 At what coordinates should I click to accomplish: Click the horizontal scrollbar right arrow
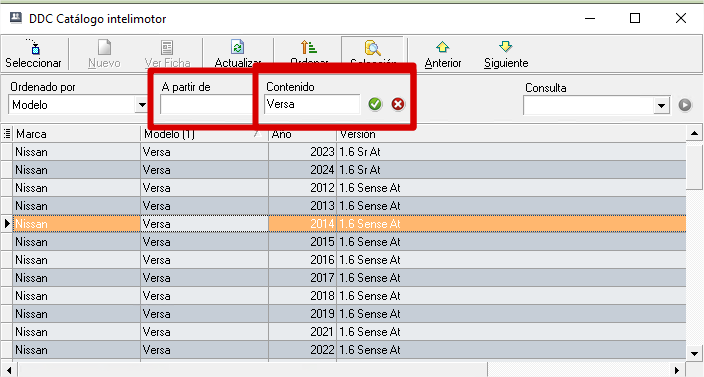click(x=677, y=370)
